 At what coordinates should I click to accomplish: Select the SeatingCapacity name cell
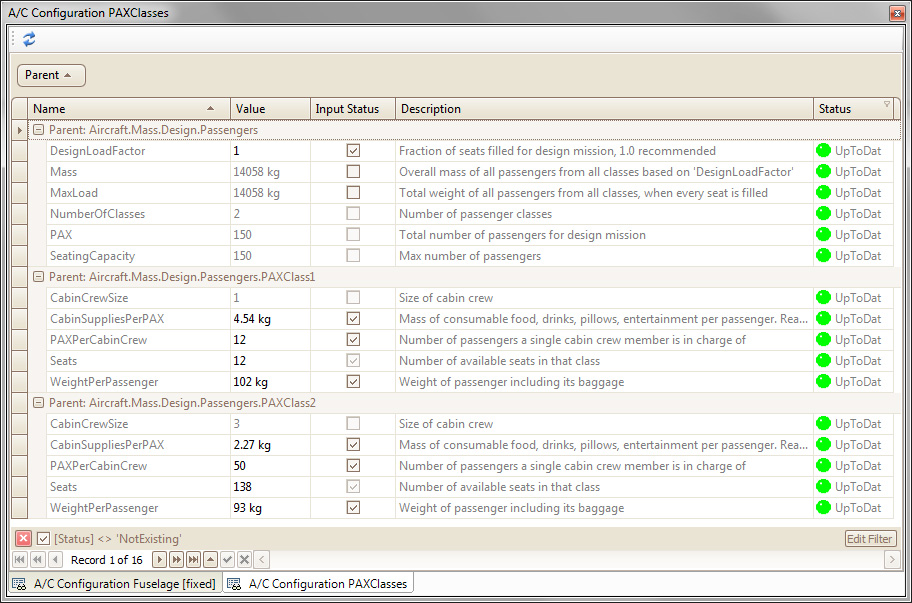[x=138, y=256]
